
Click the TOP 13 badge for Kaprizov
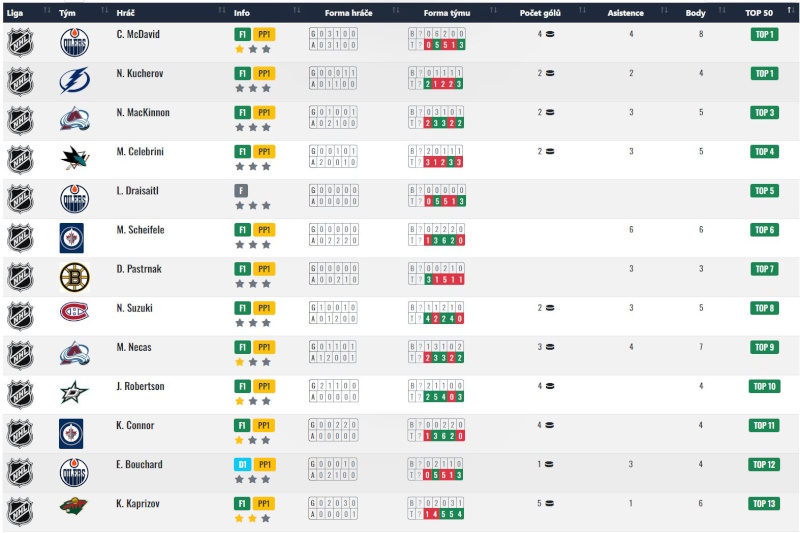(764, 504)
